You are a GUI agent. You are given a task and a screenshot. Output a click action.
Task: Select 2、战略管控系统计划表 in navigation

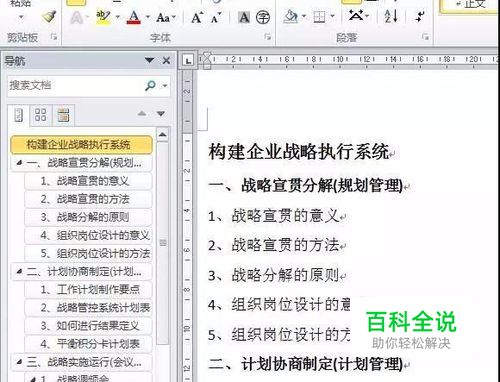point(88,307)
